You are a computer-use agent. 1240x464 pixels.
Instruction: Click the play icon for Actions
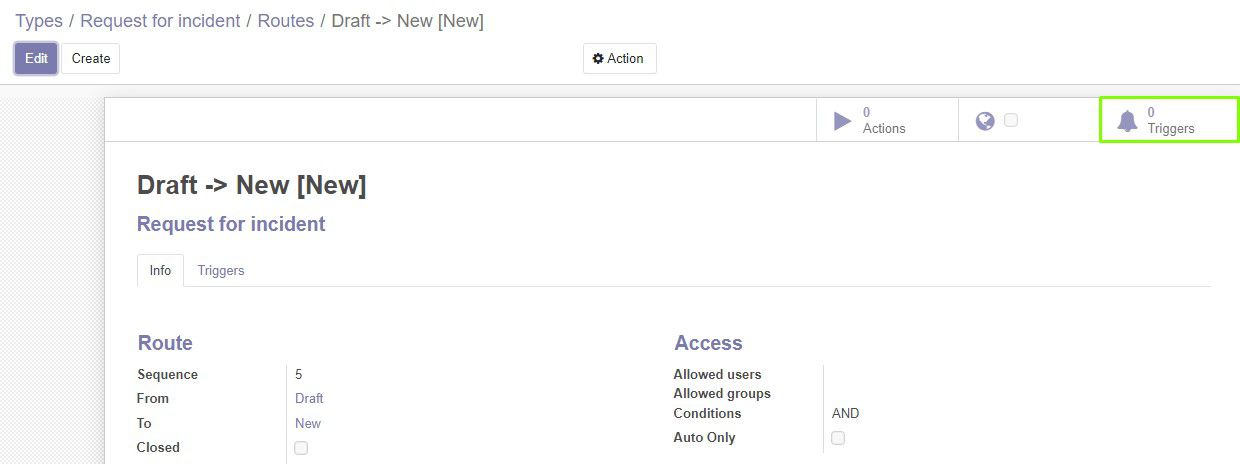(843, 121)
